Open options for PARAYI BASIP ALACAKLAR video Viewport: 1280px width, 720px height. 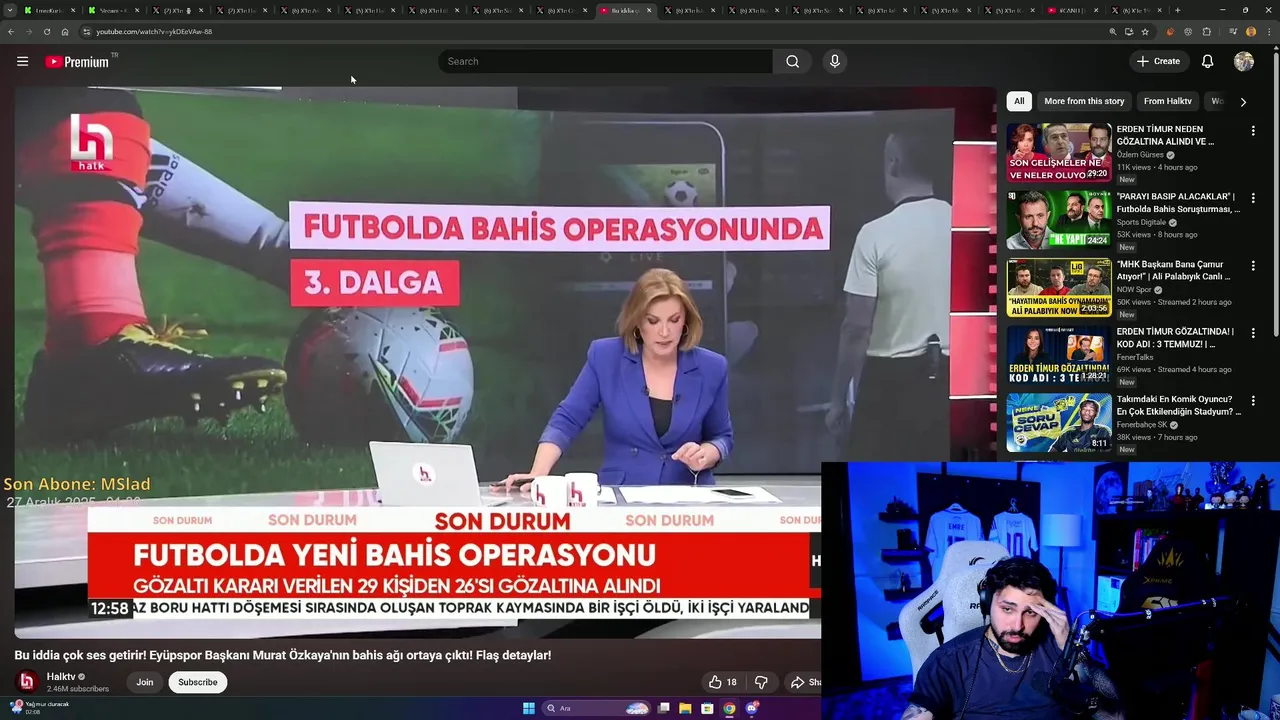click(x=1253, y=198)
